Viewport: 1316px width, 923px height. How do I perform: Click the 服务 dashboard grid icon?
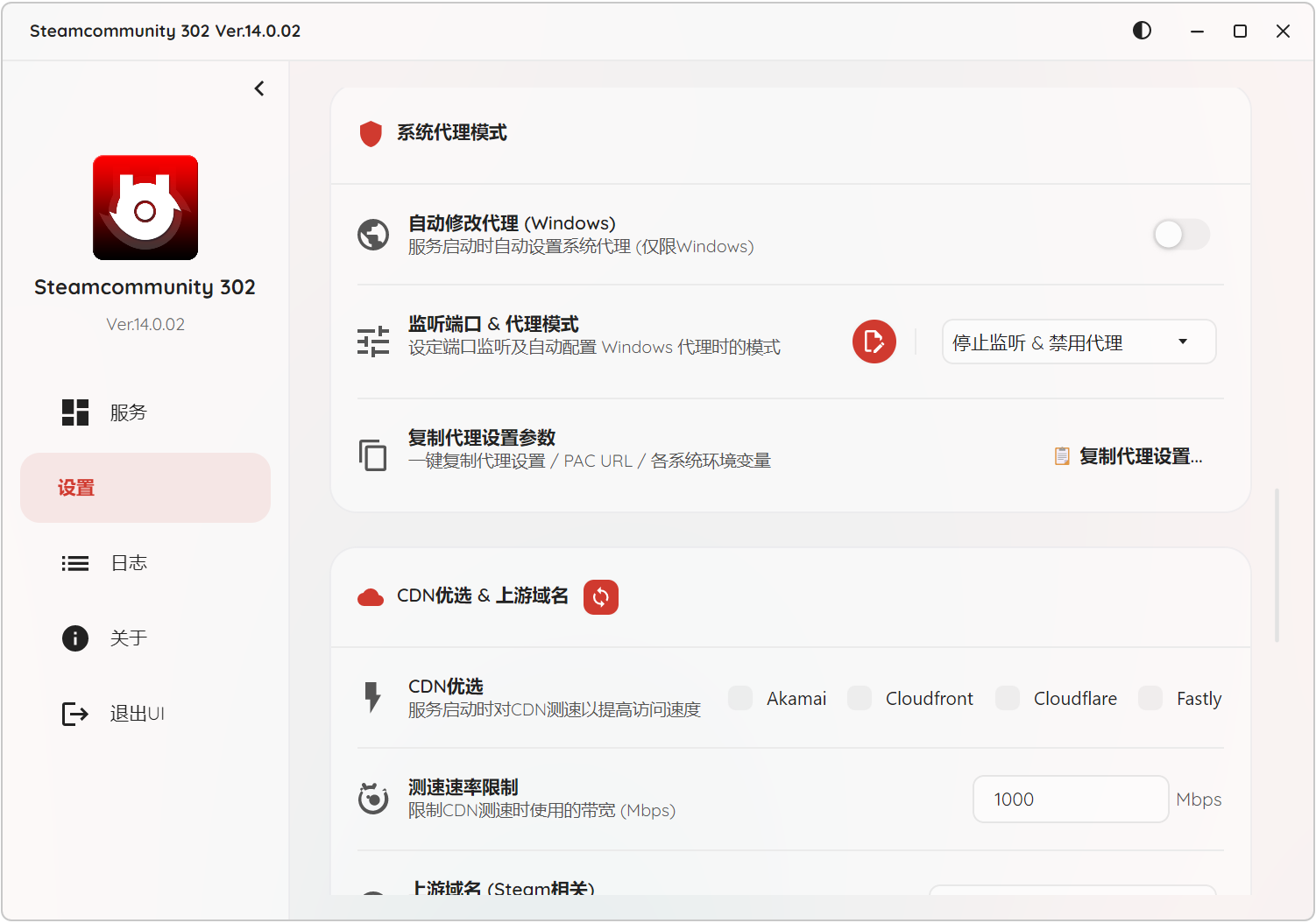pyautogui.click(x=75, y=412)
